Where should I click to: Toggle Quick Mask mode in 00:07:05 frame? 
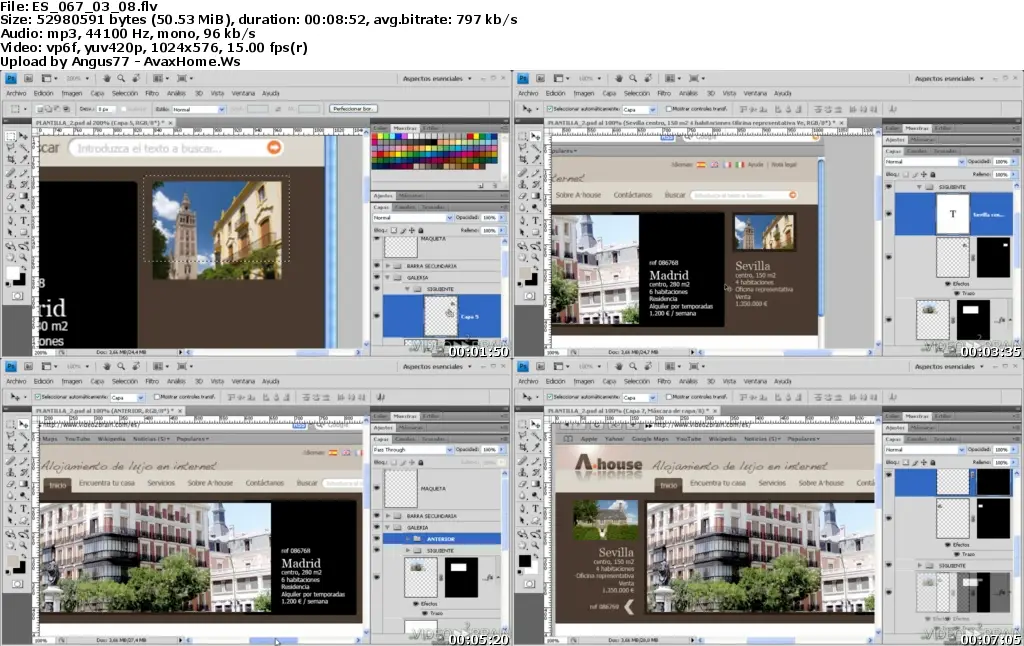[529, 584]
